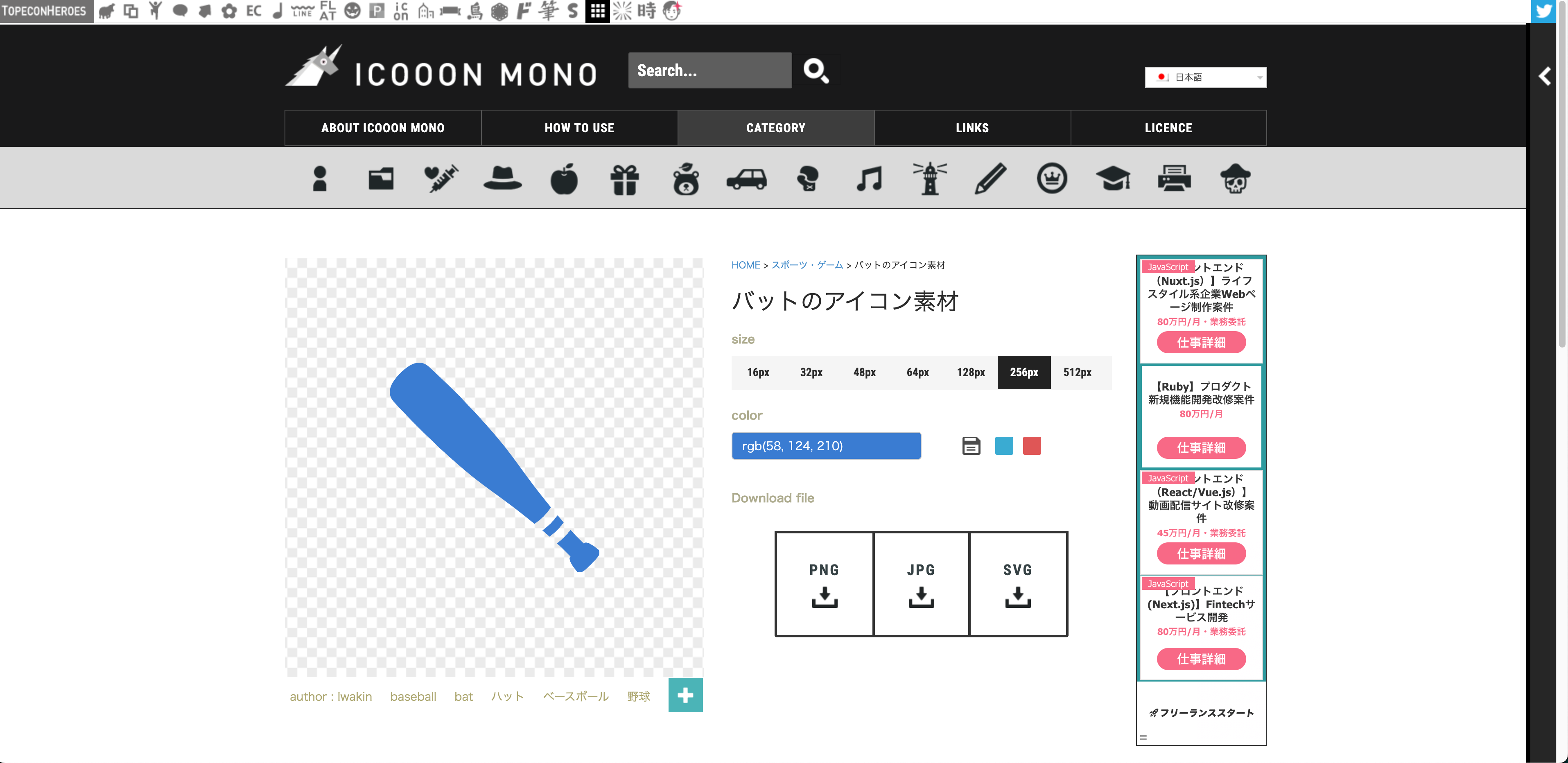Select the car category icon
Image resolution: width=1568 pixels, height=763 pixels.
click(747, 178)
